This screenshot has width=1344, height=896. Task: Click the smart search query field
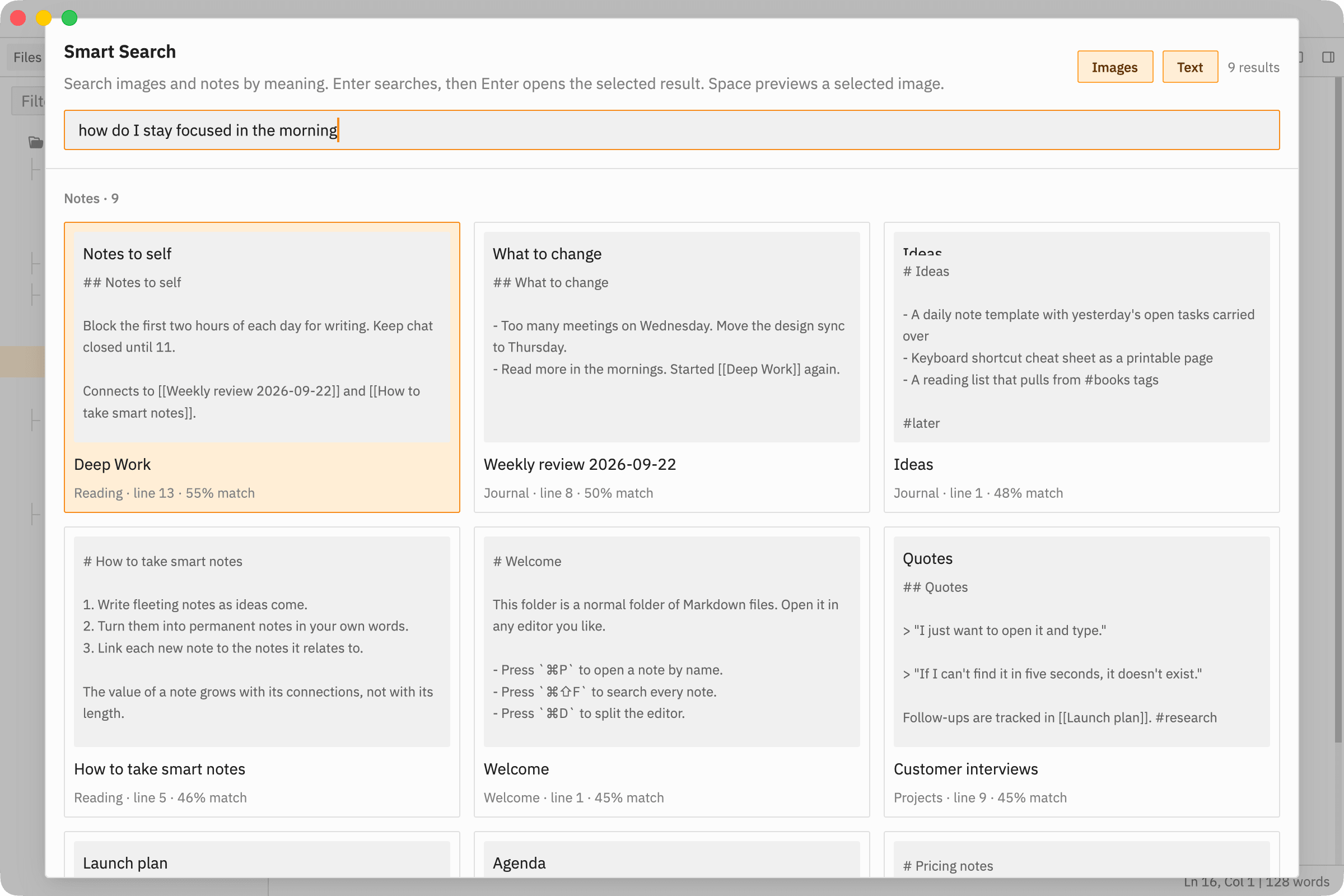[671, 130]
